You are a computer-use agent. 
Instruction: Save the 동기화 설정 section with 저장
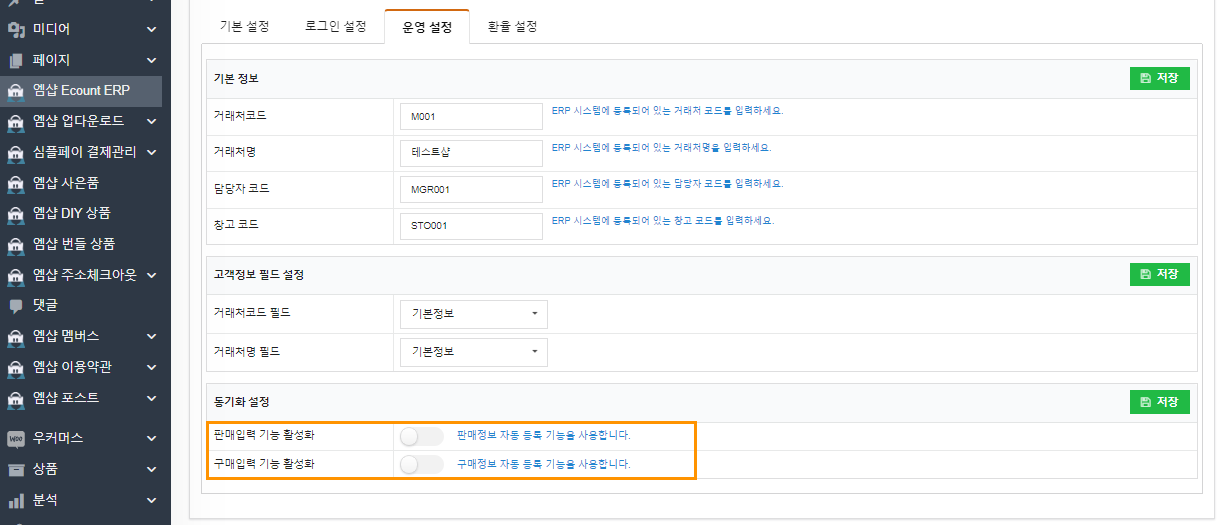(1159, 401)
